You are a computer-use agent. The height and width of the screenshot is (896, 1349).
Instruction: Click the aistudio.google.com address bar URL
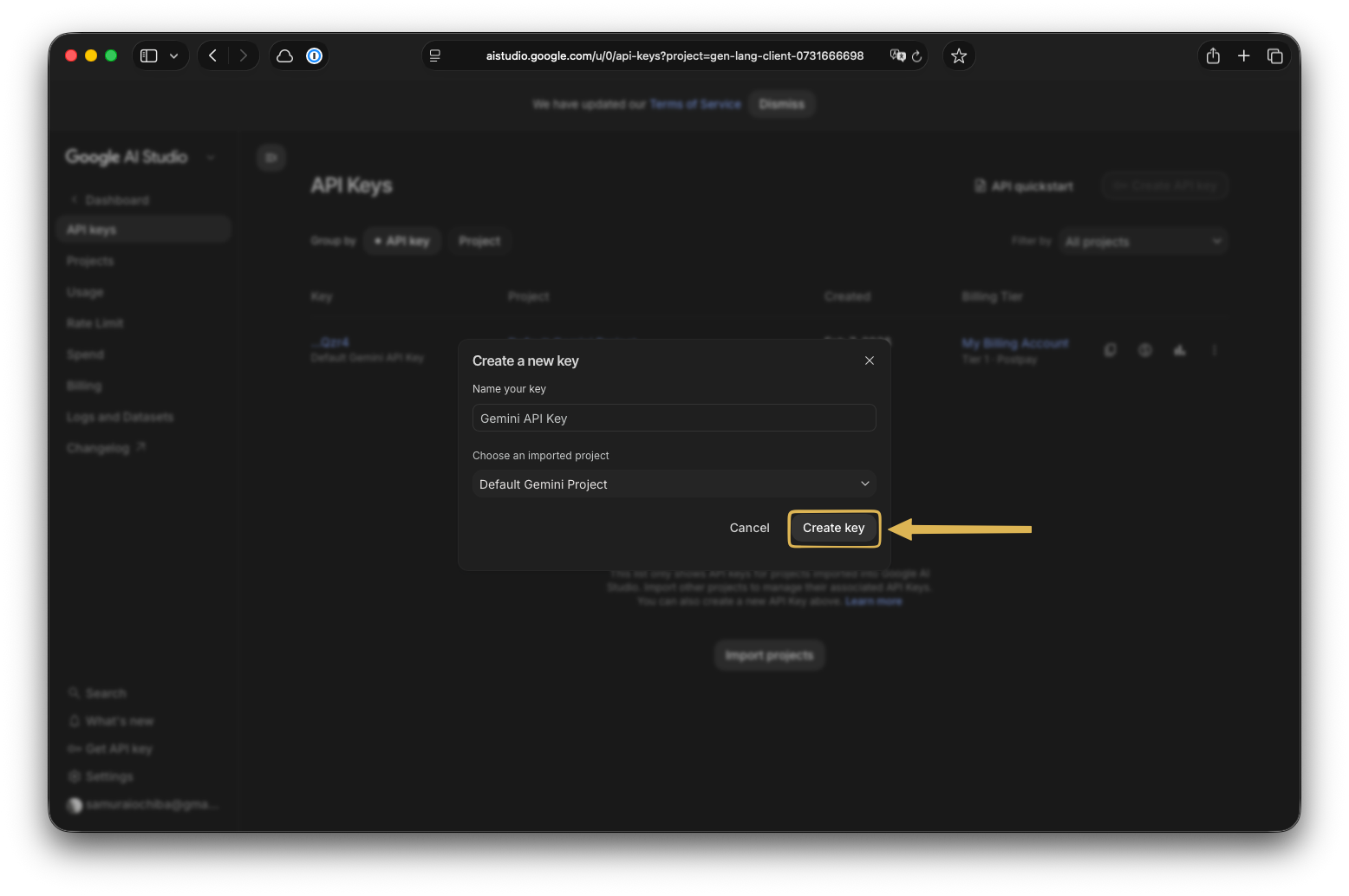point(674,55)
